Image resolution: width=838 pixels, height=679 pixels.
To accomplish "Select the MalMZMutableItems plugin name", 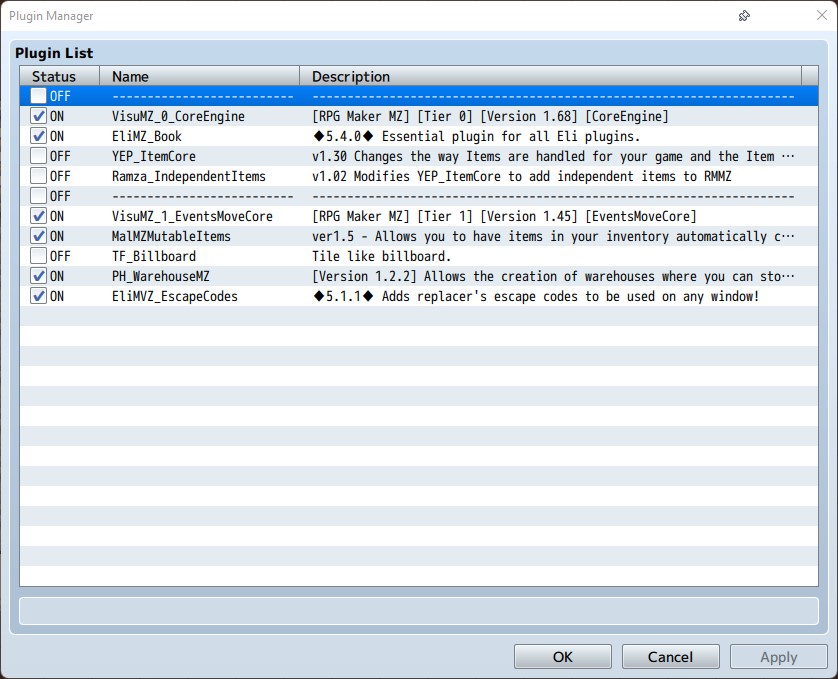I will coord(172,236).
